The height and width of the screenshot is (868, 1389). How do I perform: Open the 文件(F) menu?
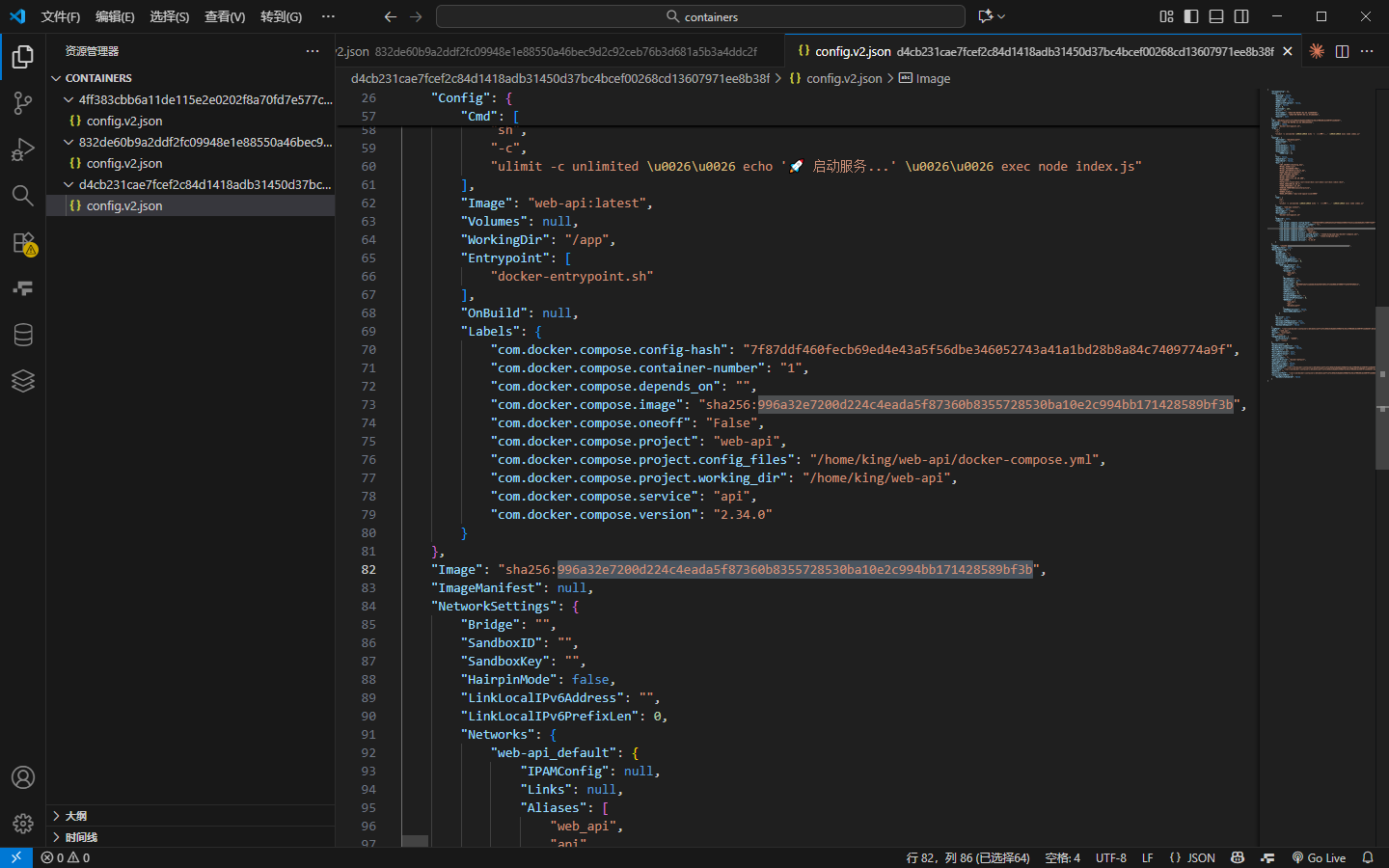[60, 16]
